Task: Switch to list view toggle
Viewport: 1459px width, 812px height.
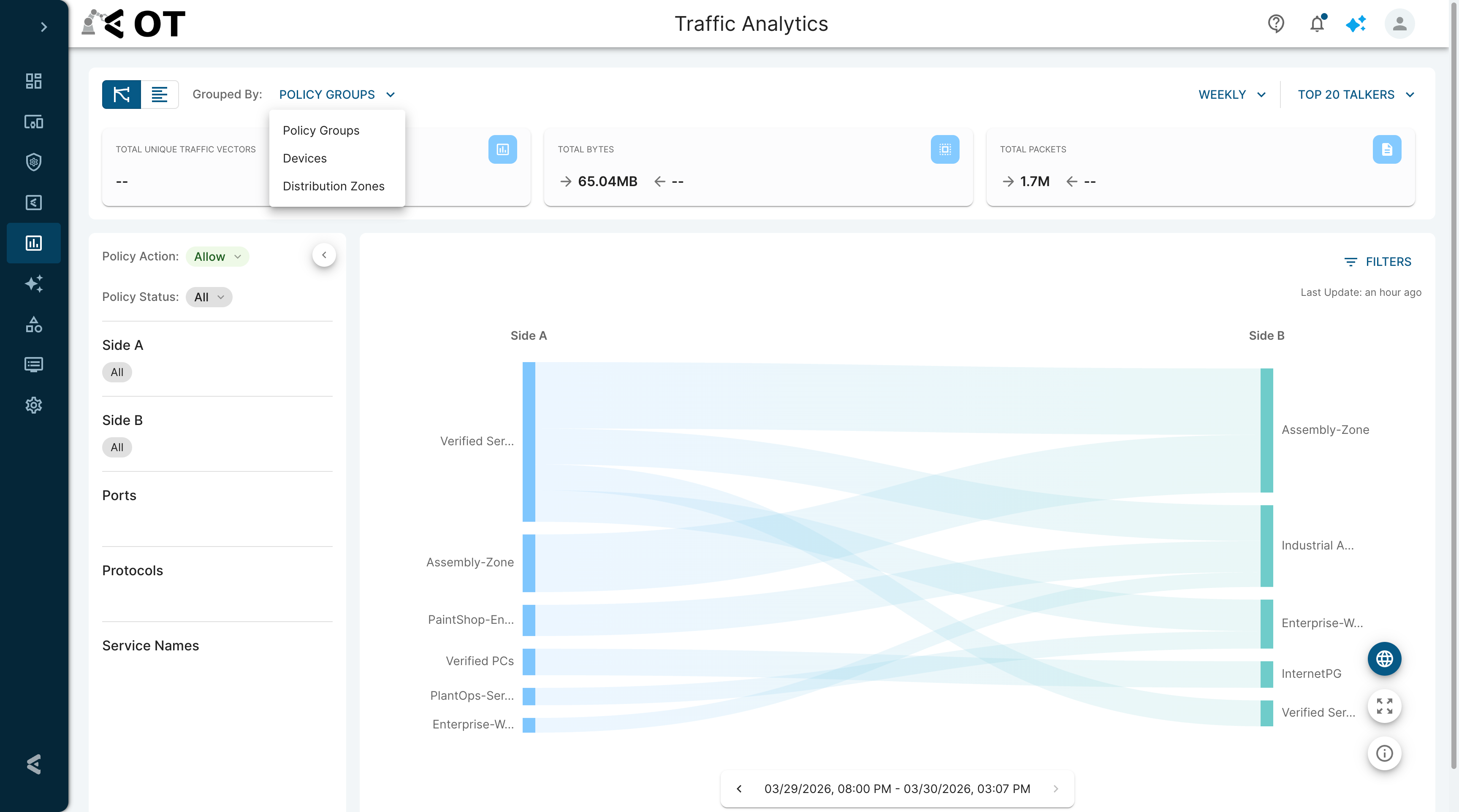Action: (160, 95)
